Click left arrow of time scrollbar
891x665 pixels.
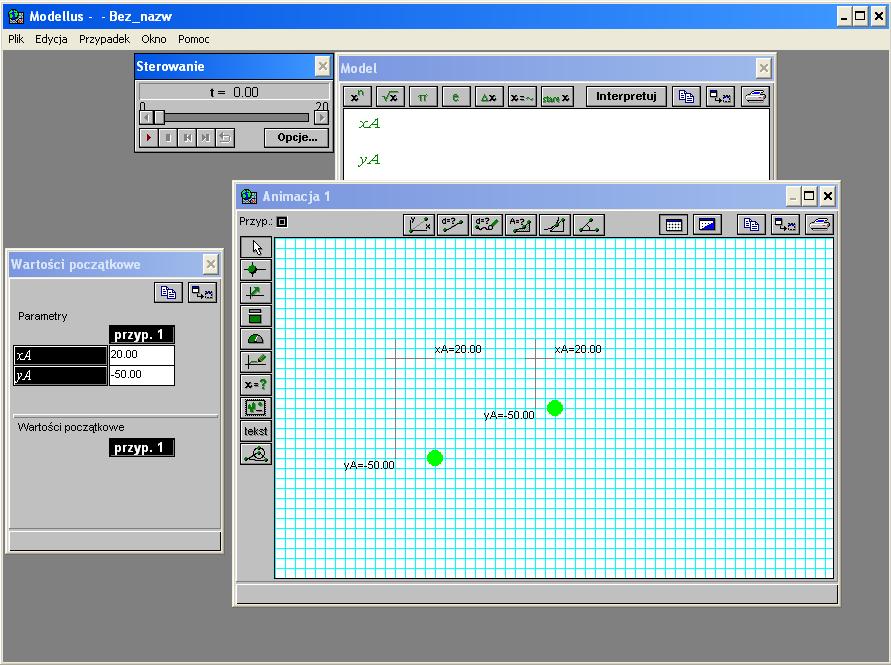pyautogui.click(x=146, y=118)
